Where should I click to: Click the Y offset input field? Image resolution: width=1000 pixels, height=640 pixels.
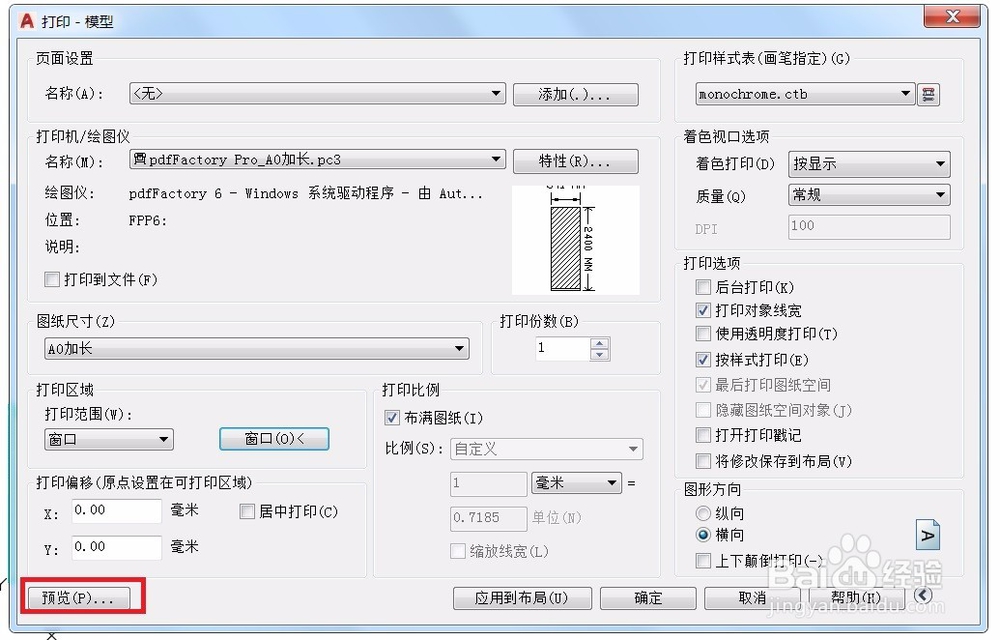116,547
